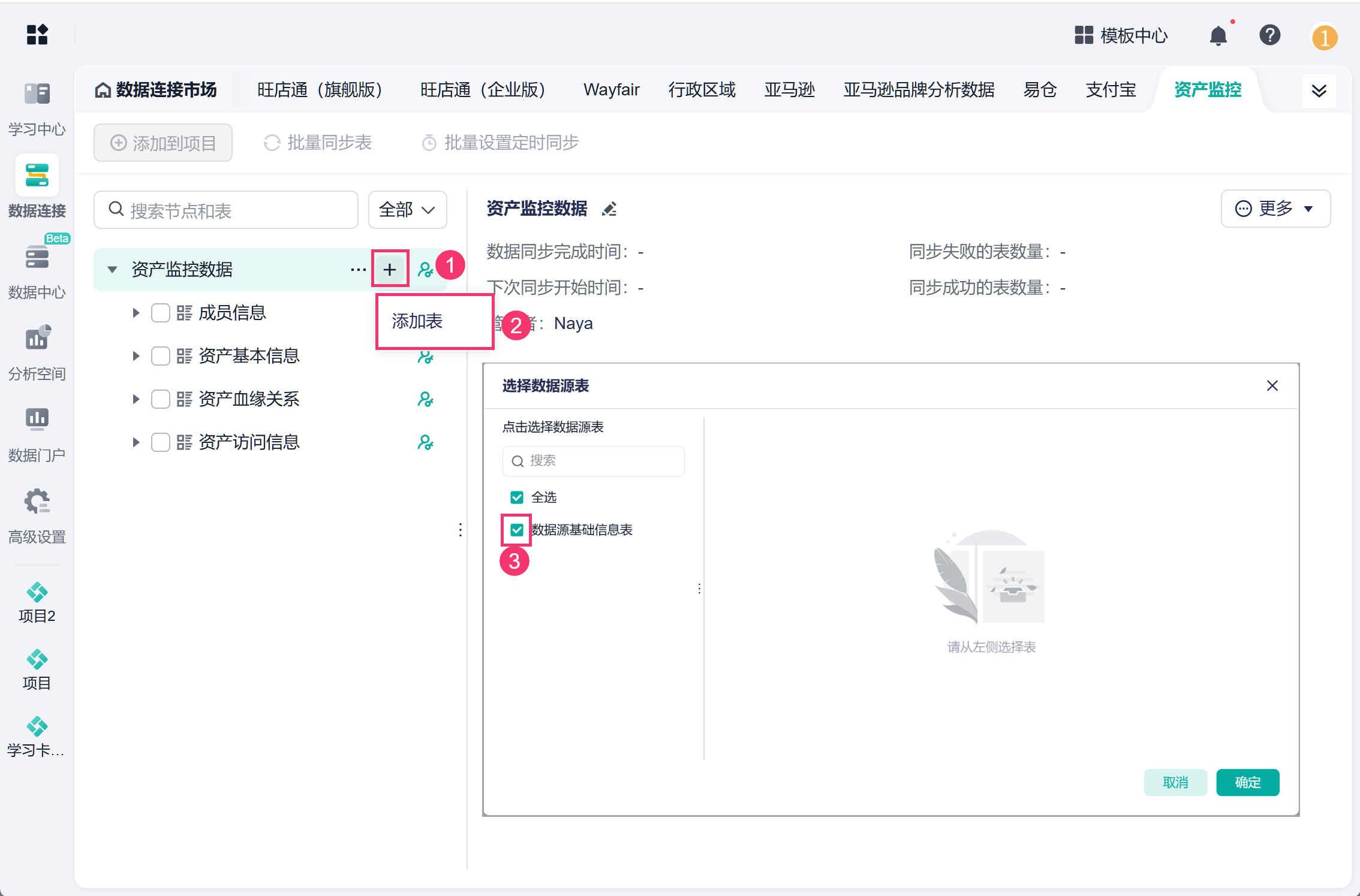Expand the 资产血缘关系 node
Image resolution: width=1360 pixels, height=896 pixels.
(x=136, y=399)
